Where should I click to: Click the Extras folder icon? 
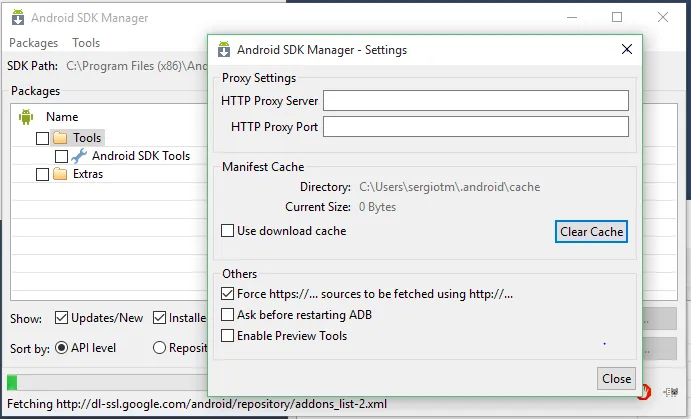point(60,174)
